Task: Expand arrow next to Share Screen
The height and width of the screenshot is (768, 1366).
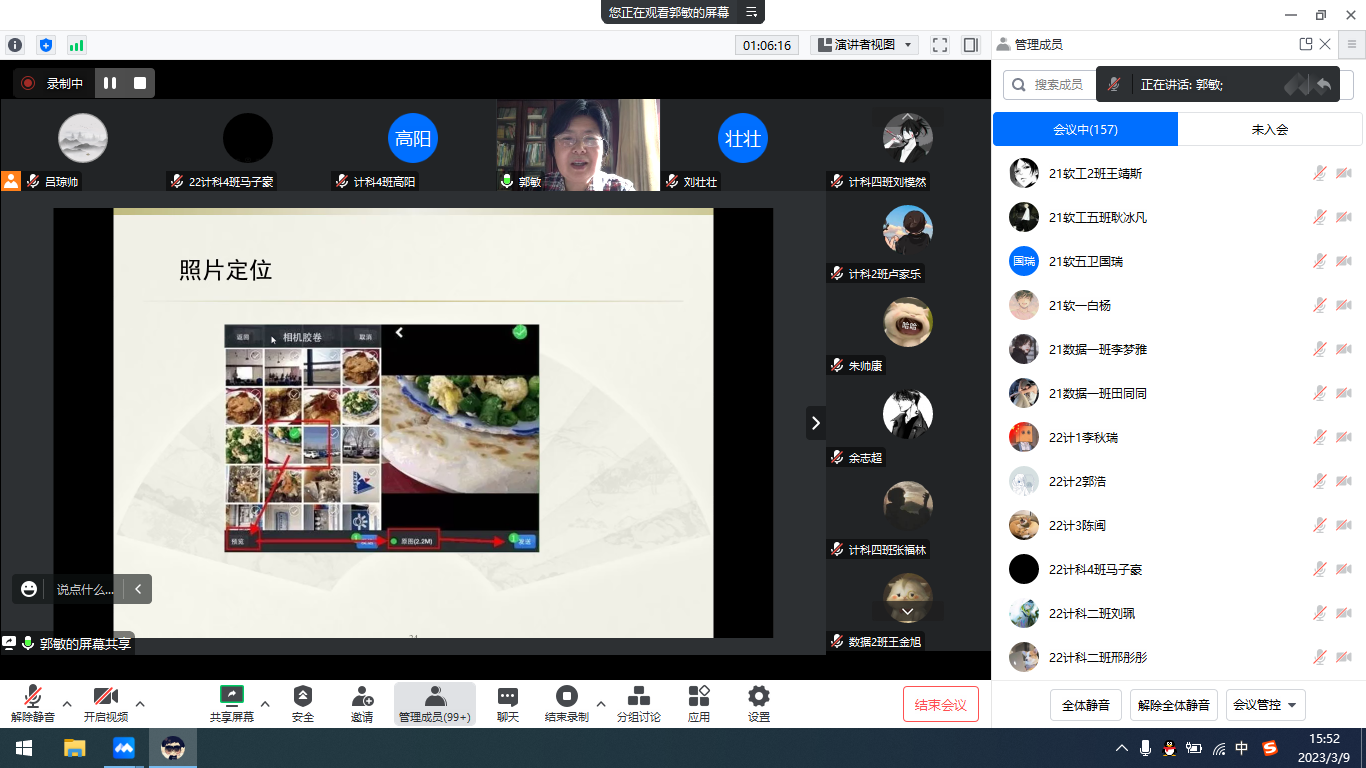Action: [x=265, y=703]
